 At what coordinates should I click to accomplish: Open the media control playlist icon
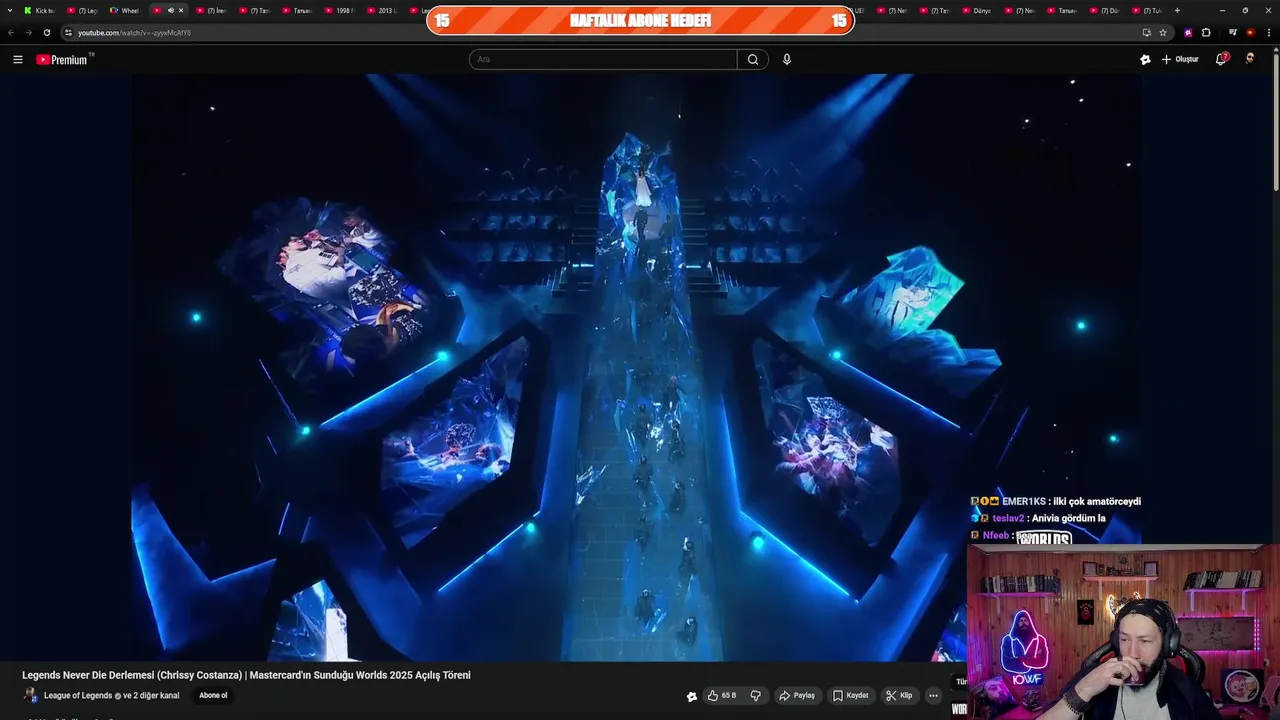[1233, 32]
